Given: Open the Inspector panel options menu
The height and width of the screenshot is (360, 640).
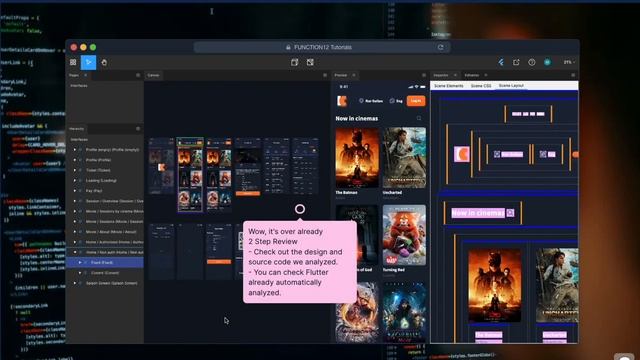Looking at the screenshot, I should pyautogui.click(x=573, y=76).
